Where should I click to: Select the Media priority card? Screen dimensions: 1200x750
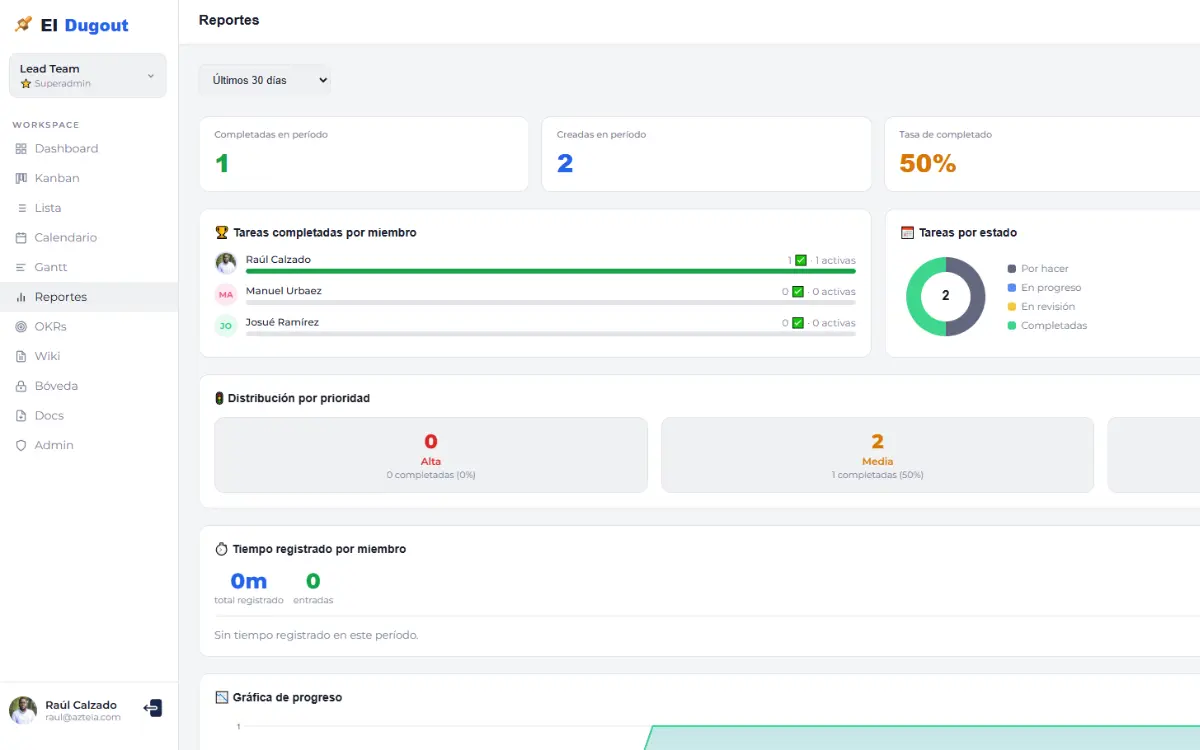(x=877, y=455)
